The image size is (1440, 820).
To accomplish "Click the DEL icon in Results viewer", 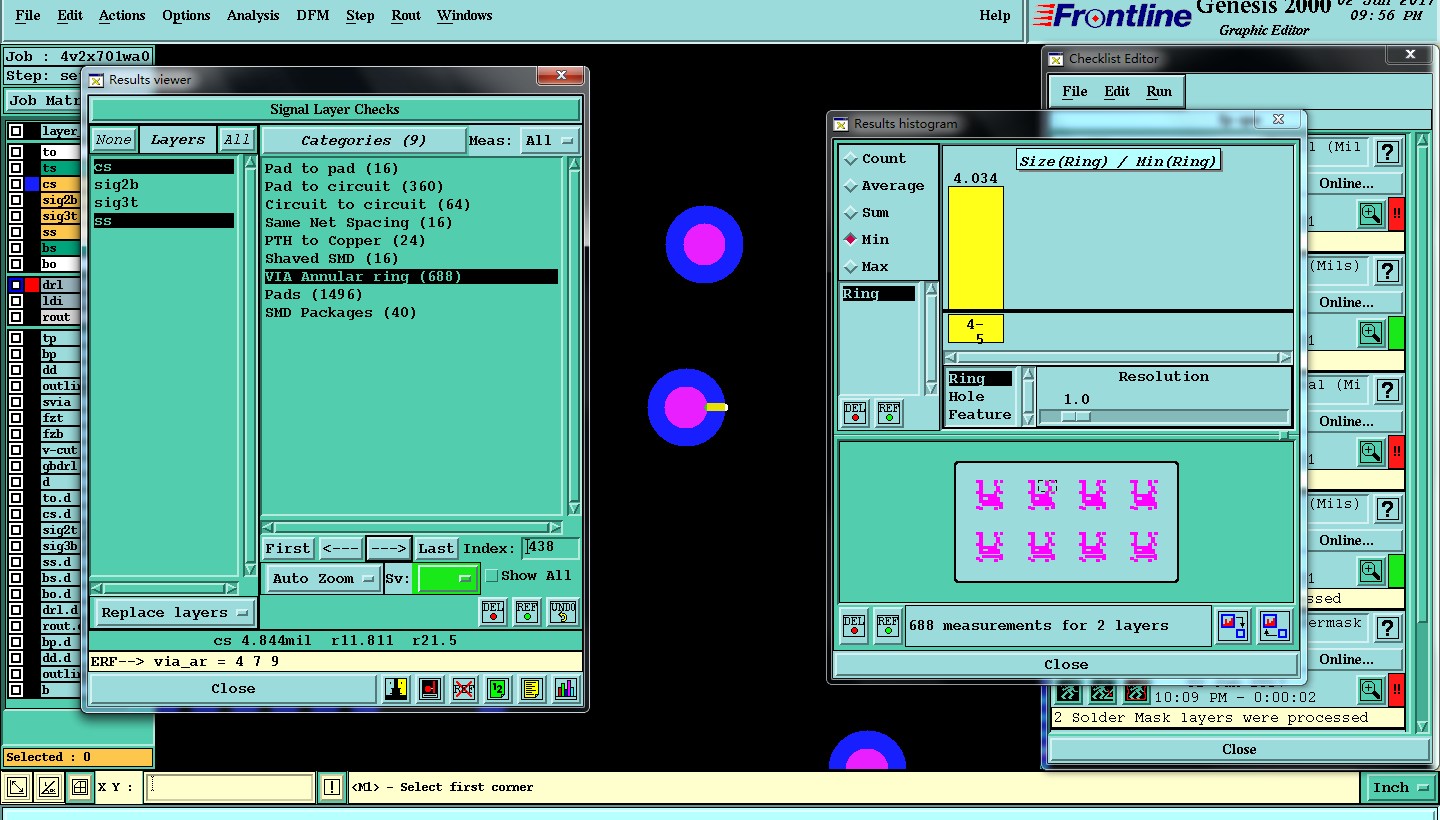I will click(x=493, y=611).
